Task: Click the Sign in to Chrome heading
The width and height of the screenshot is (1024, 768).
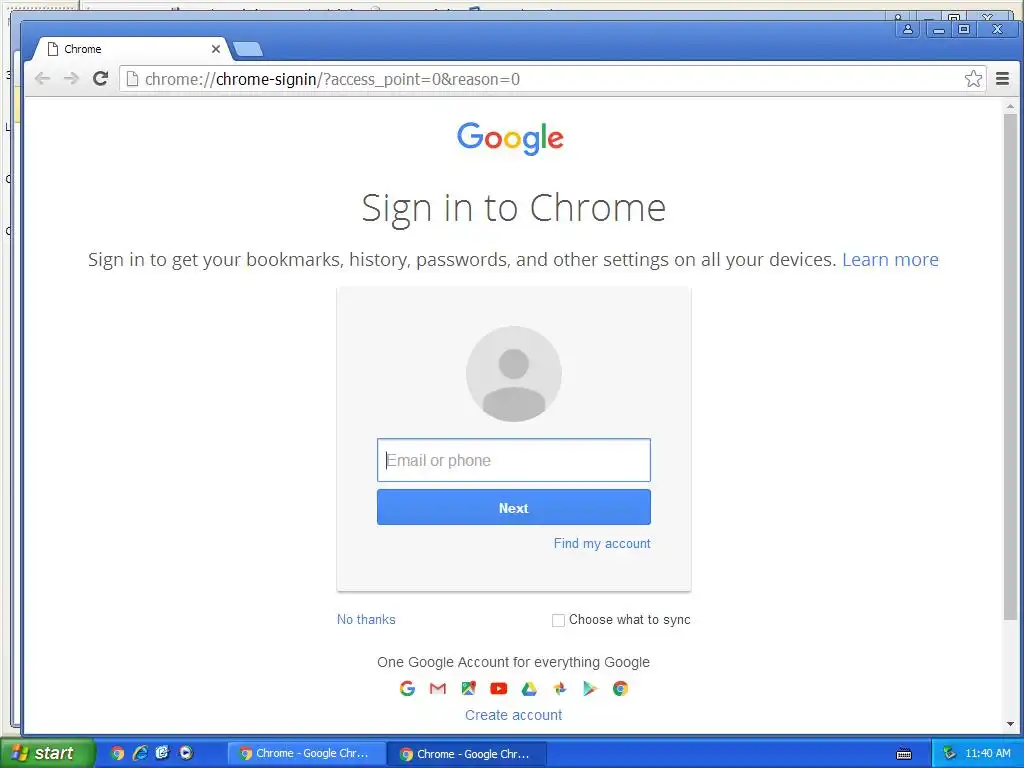Action: click(x=514, y=209)
